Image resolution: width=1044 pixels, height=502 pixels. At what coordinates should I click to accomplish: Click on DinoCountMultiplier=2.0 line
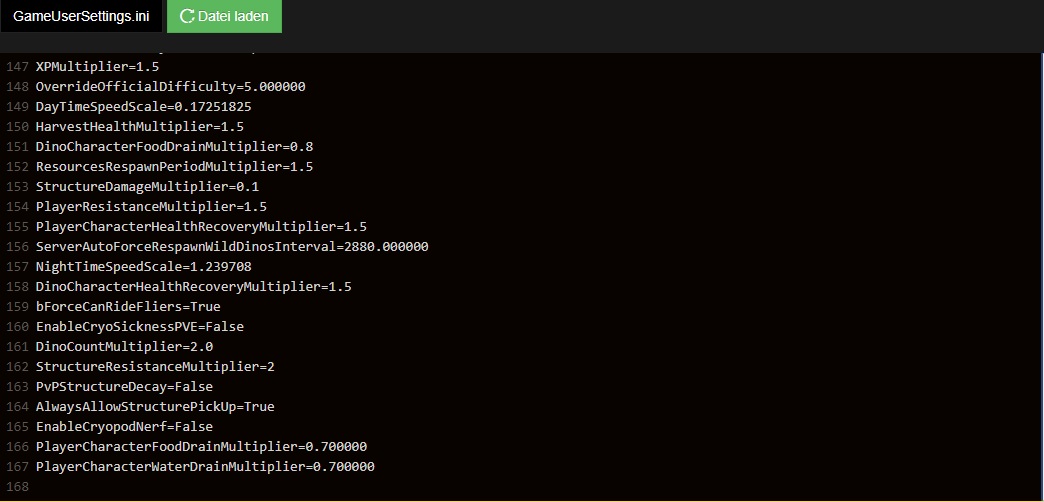click(x=125, y=346)
